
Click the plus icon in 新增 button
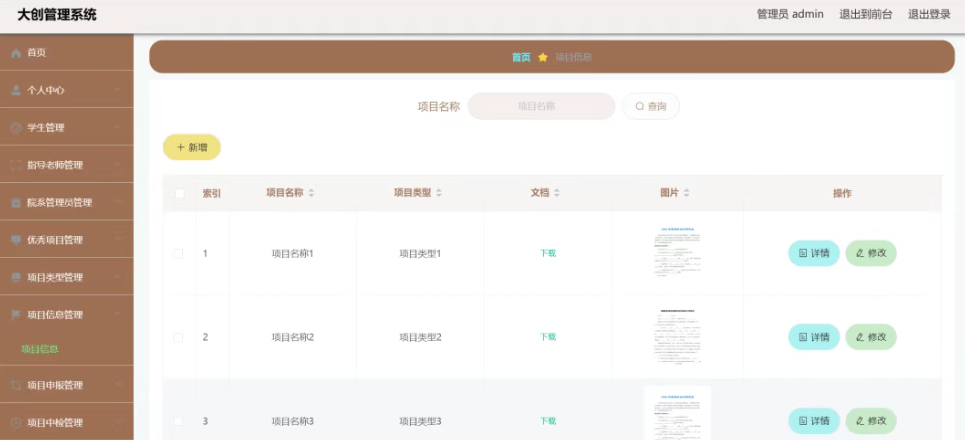tap(180, 147)
